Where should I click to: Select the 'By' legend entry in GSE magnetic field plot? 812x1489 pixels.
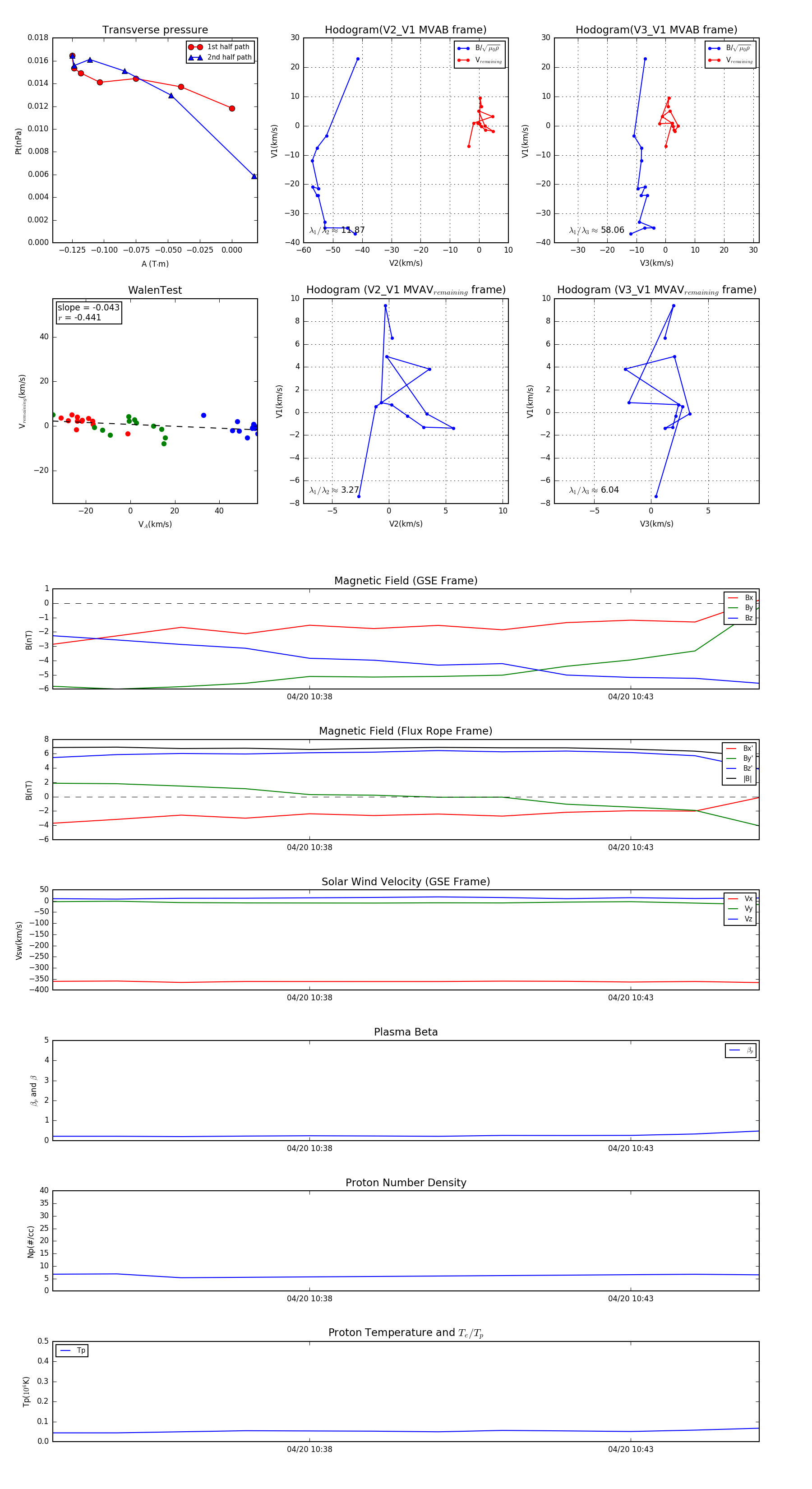740,608
